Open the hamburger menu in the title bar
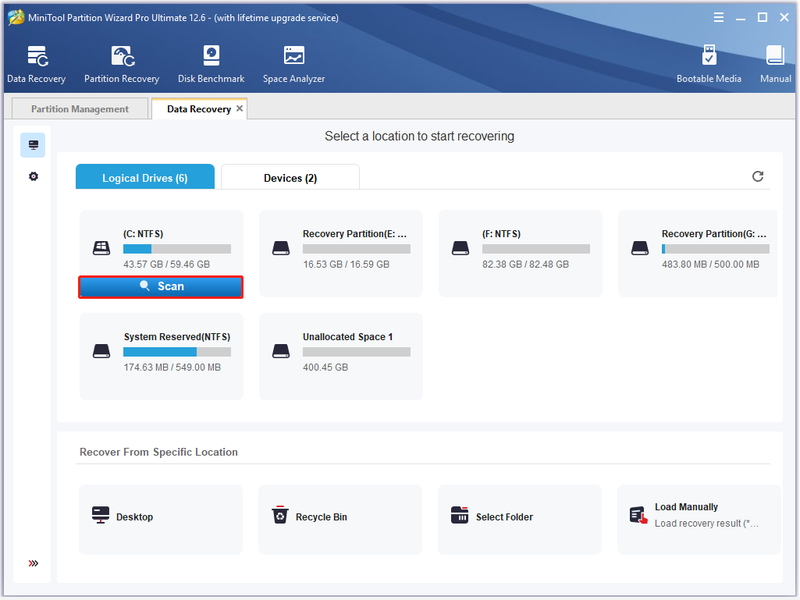Screen dimensions: 800x600 (718, 18)
